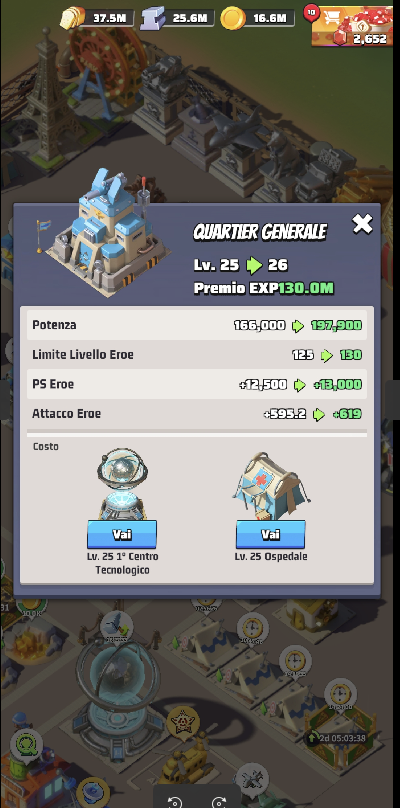Select the Limite Livello Eroe row
This screenshot has height=808, width=400.
point(197,355)
